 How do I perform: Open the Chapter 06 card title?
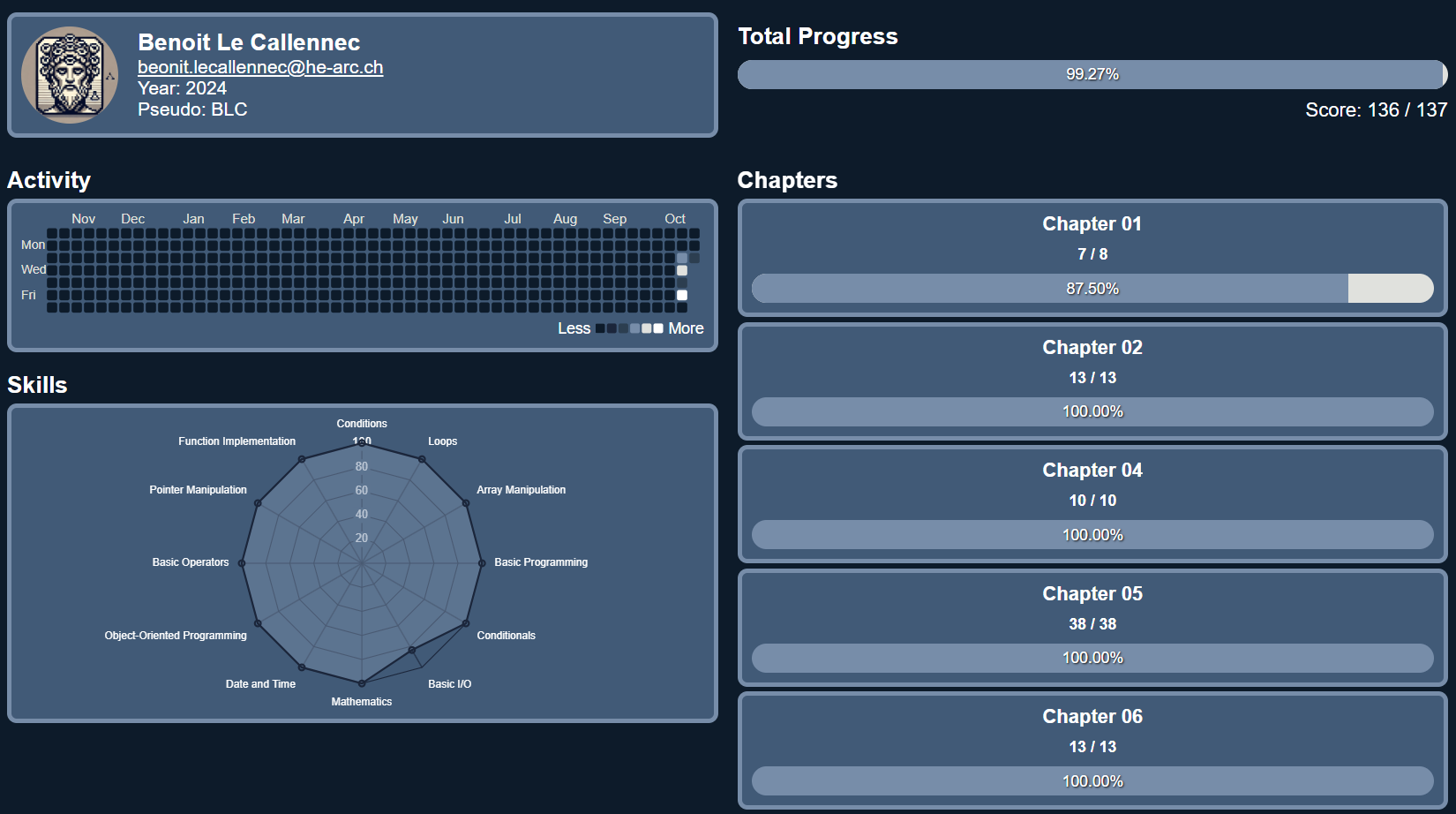click(x=1092, y=717)
